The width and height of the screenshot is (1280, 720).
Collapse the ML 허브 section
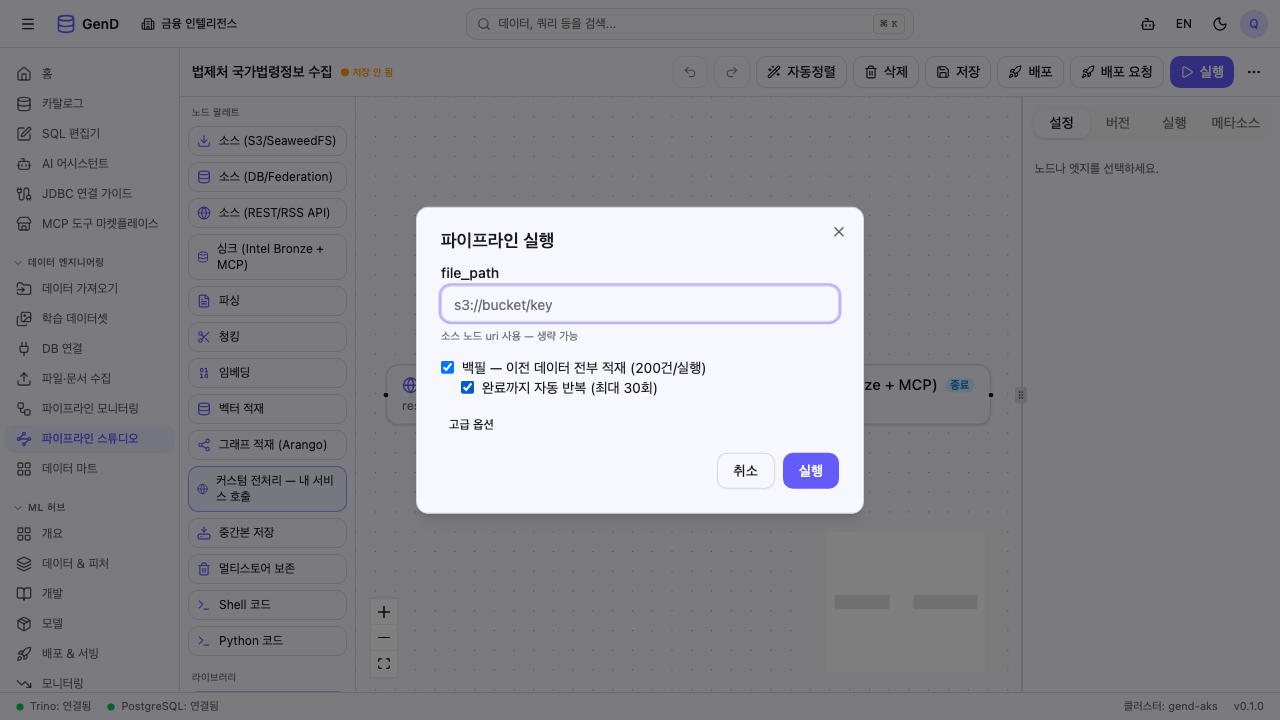40,507
